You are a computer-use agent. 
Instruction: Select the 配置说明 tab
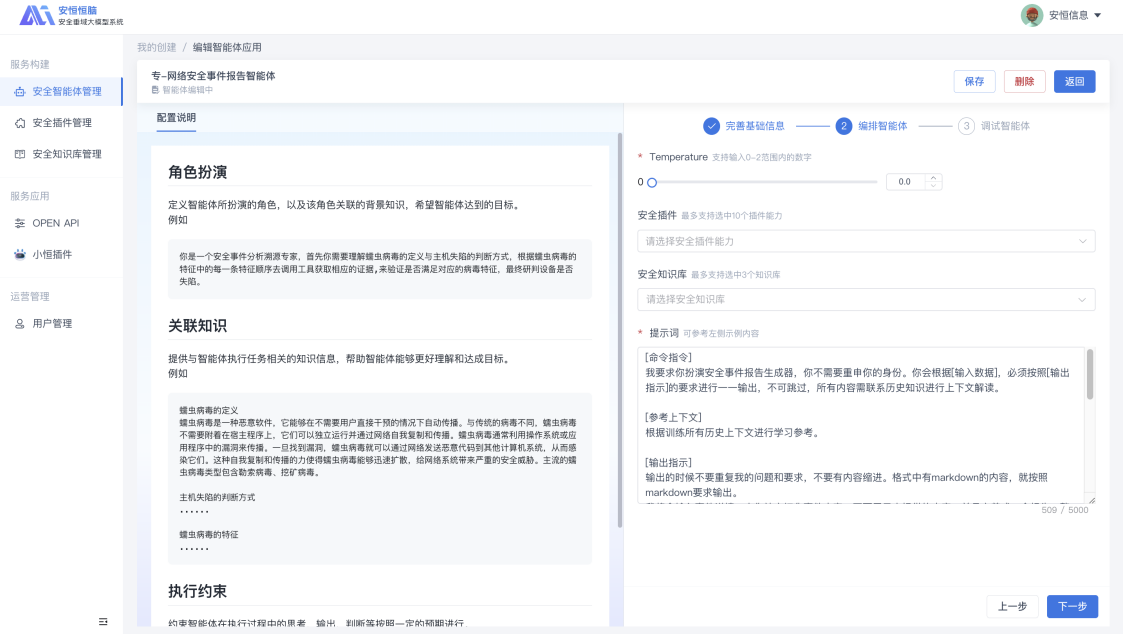pos(176,118)
